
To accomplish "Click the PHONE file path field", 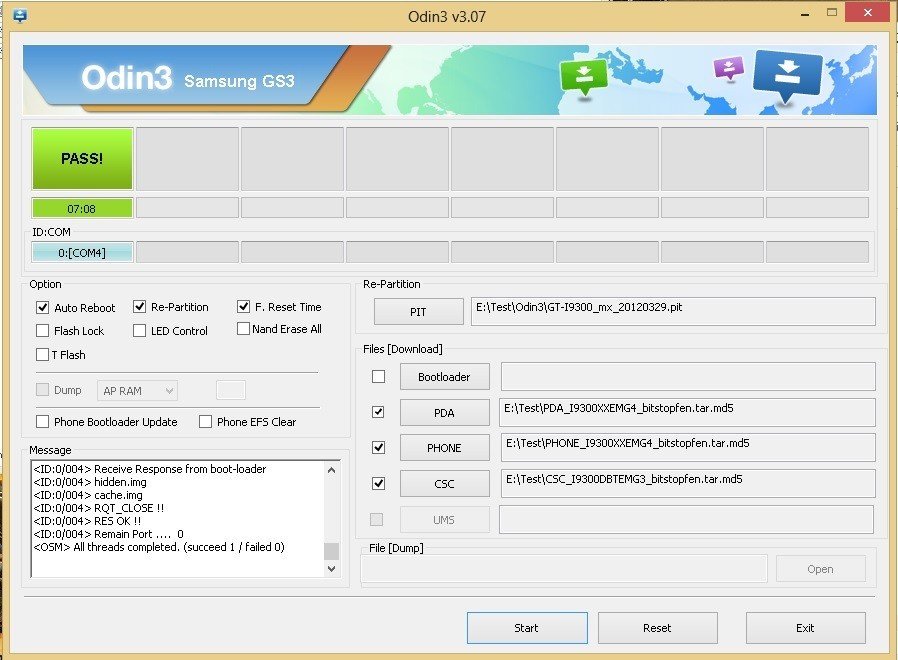I will pos(688,447).
